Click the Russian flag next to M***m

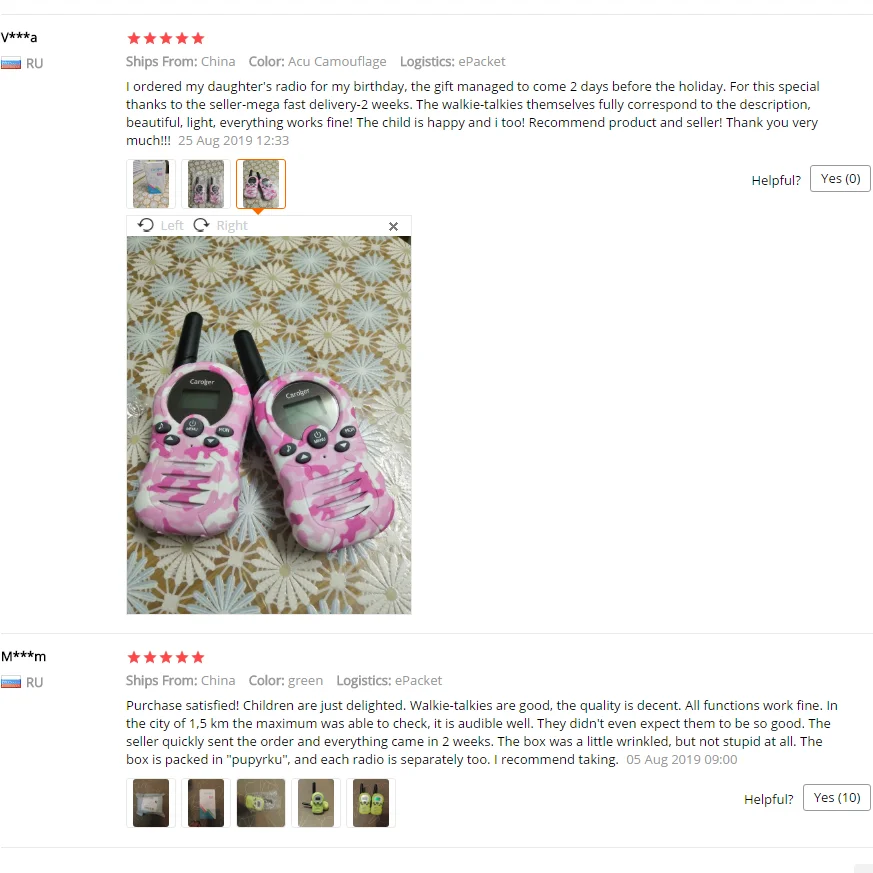(x=11, y=683)
